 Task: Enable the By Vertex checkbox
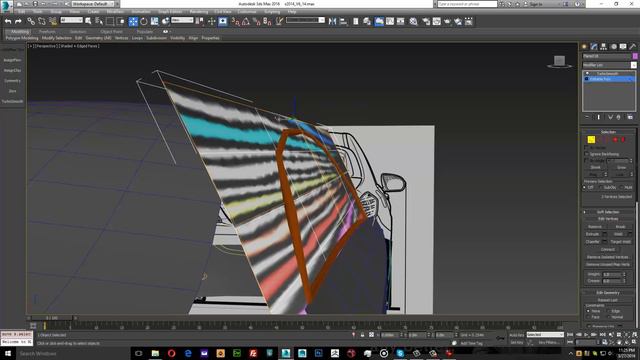tap(587, 148)
